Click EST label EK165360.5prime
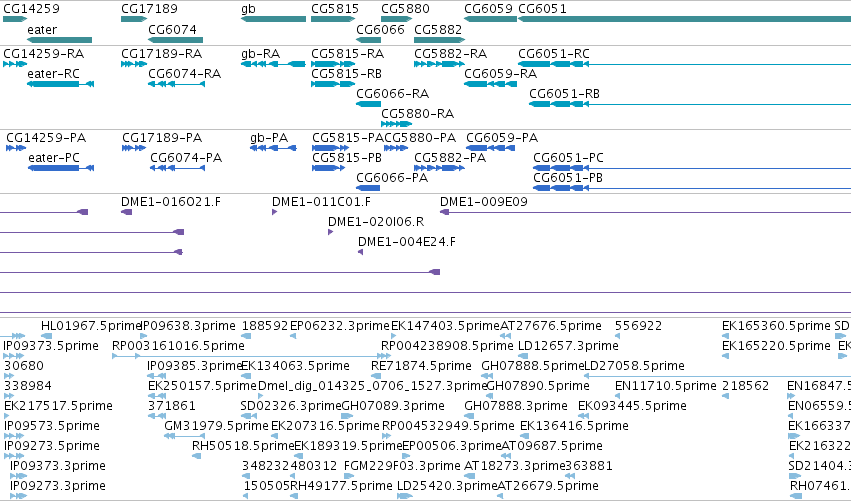Image resolution: width=851 pixels, height=501 pixels. pos(776,326)
